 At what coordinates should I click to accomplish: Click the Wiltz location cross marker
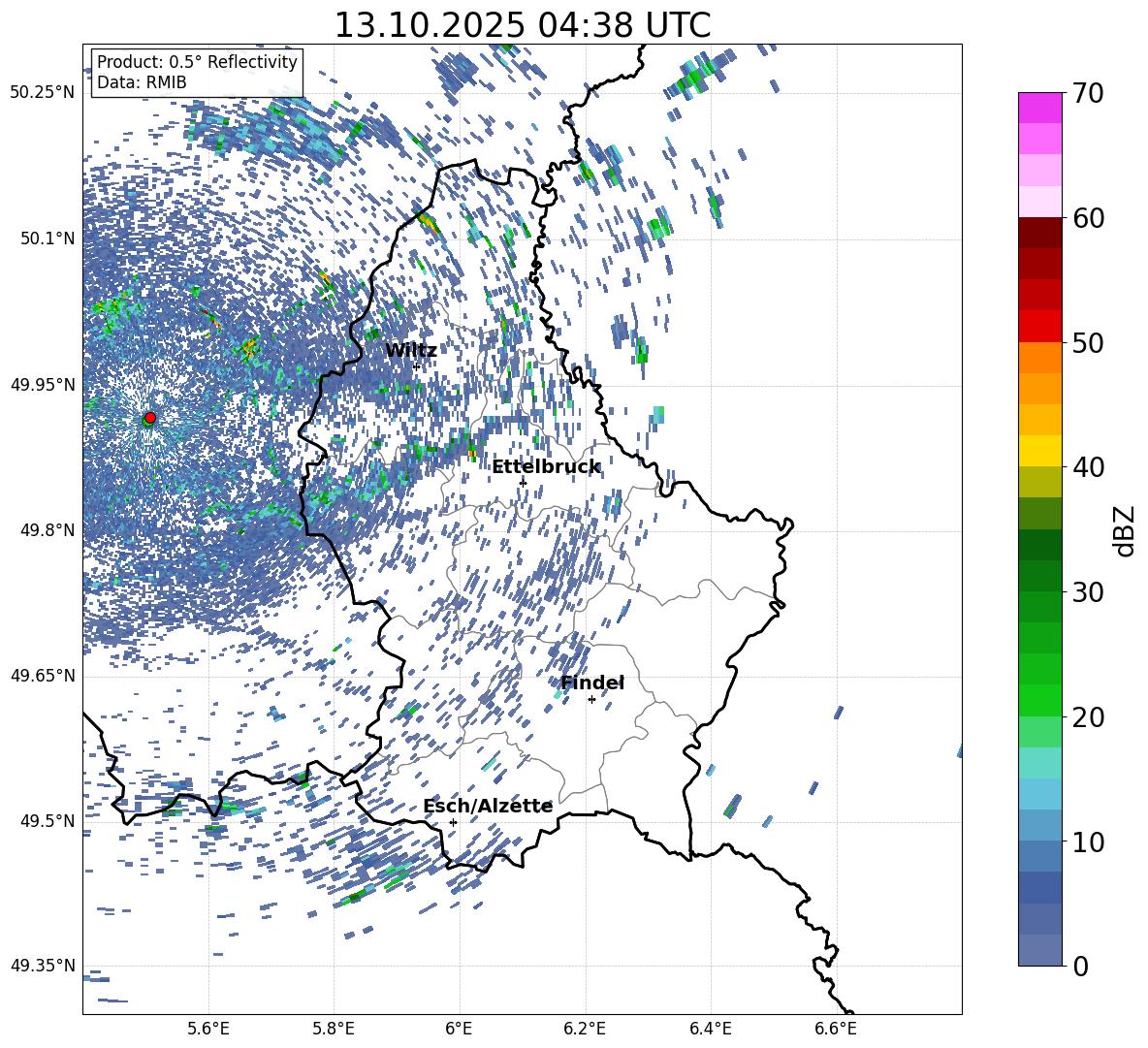coord(417,366)
